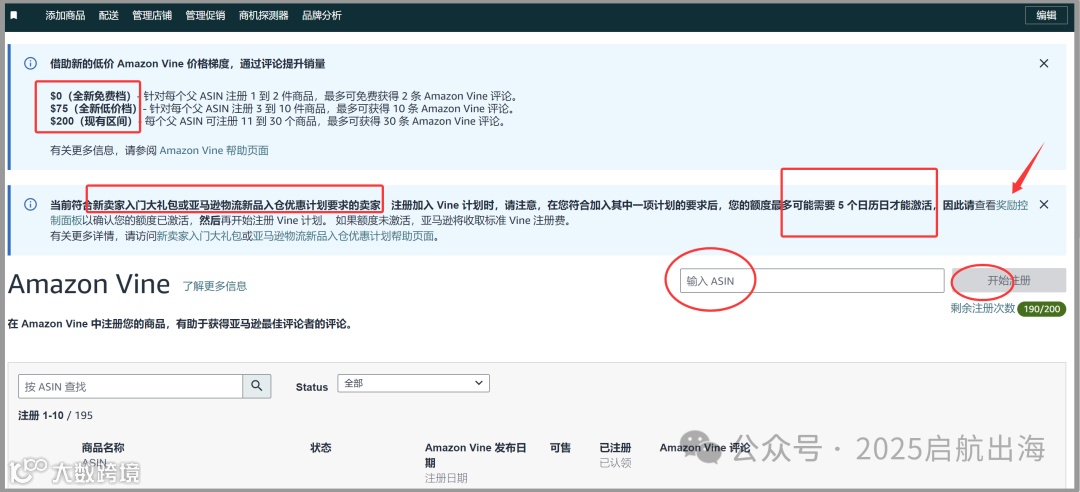Screen dimensions: 1080x492
Task: Open 亚马逊物流新品入仓优惠计划帮助页面 link
Action: [x=343, y=236]
